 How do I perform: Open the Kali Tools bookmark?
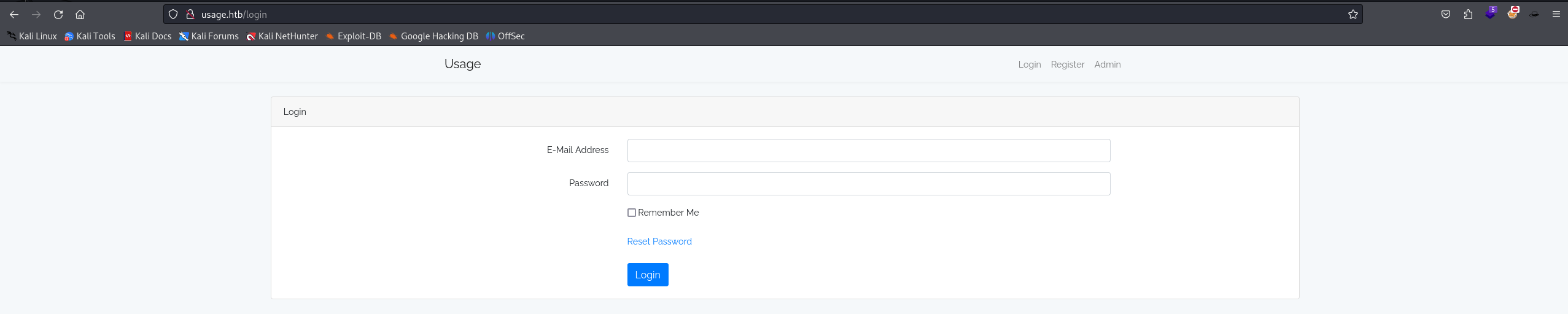pyautogui.click(x=90, y=36)
